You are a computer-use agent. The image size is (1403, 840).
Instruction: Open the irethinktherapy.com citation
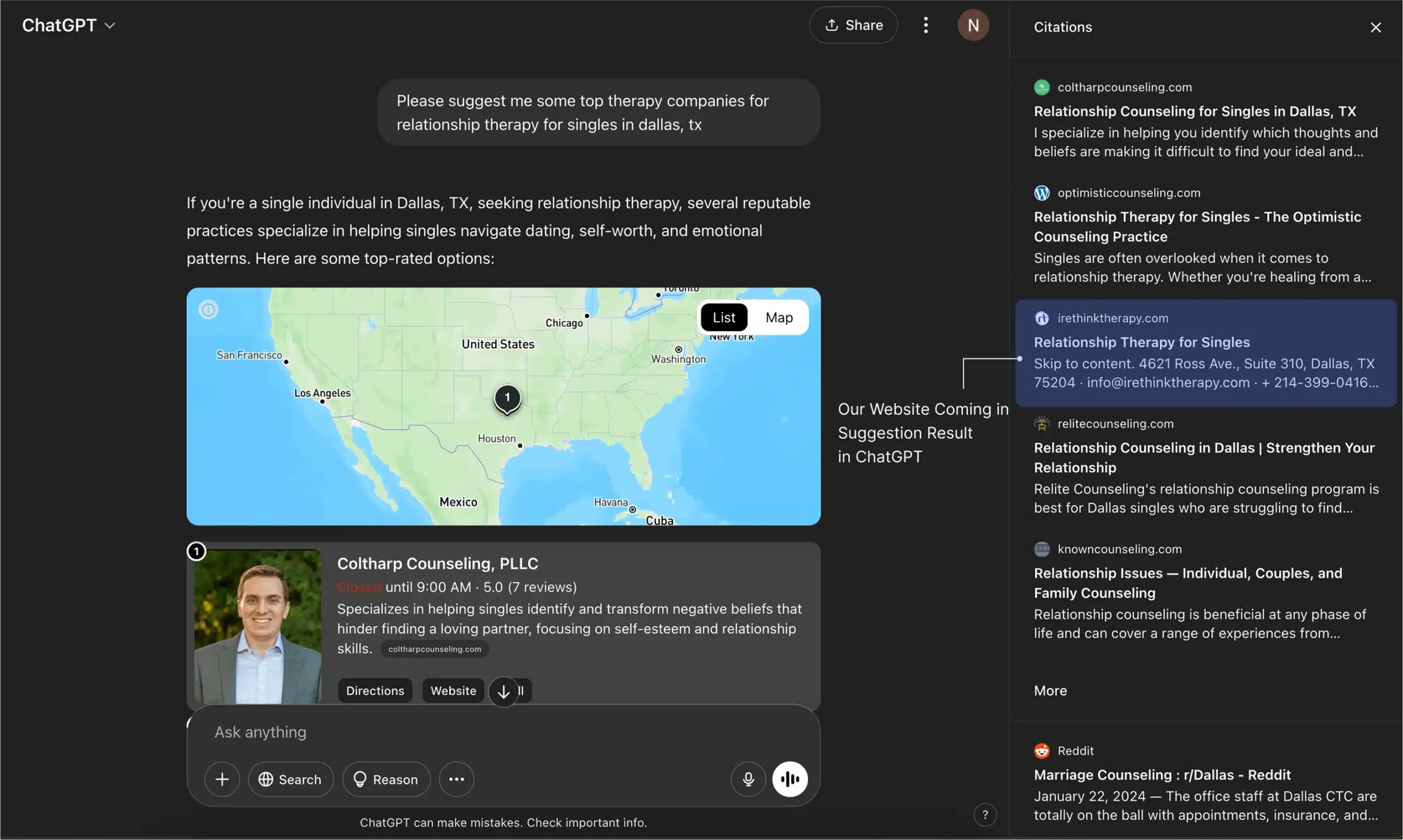point(1206,352)
